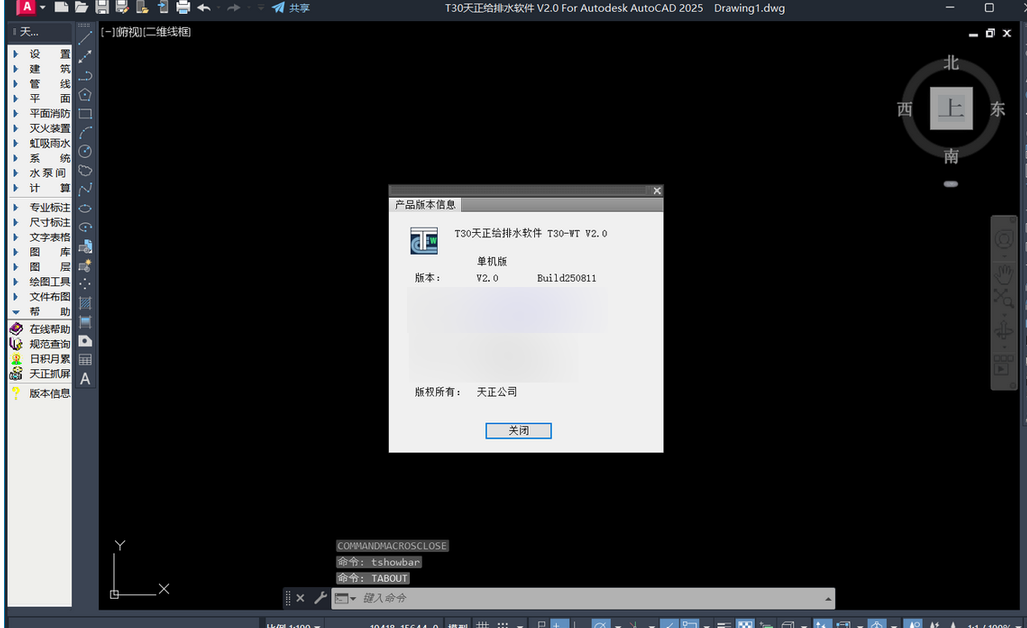The image size is (1027, 628).
Task: Click 西 on the ViewCube compass
Action: point(905,109)
